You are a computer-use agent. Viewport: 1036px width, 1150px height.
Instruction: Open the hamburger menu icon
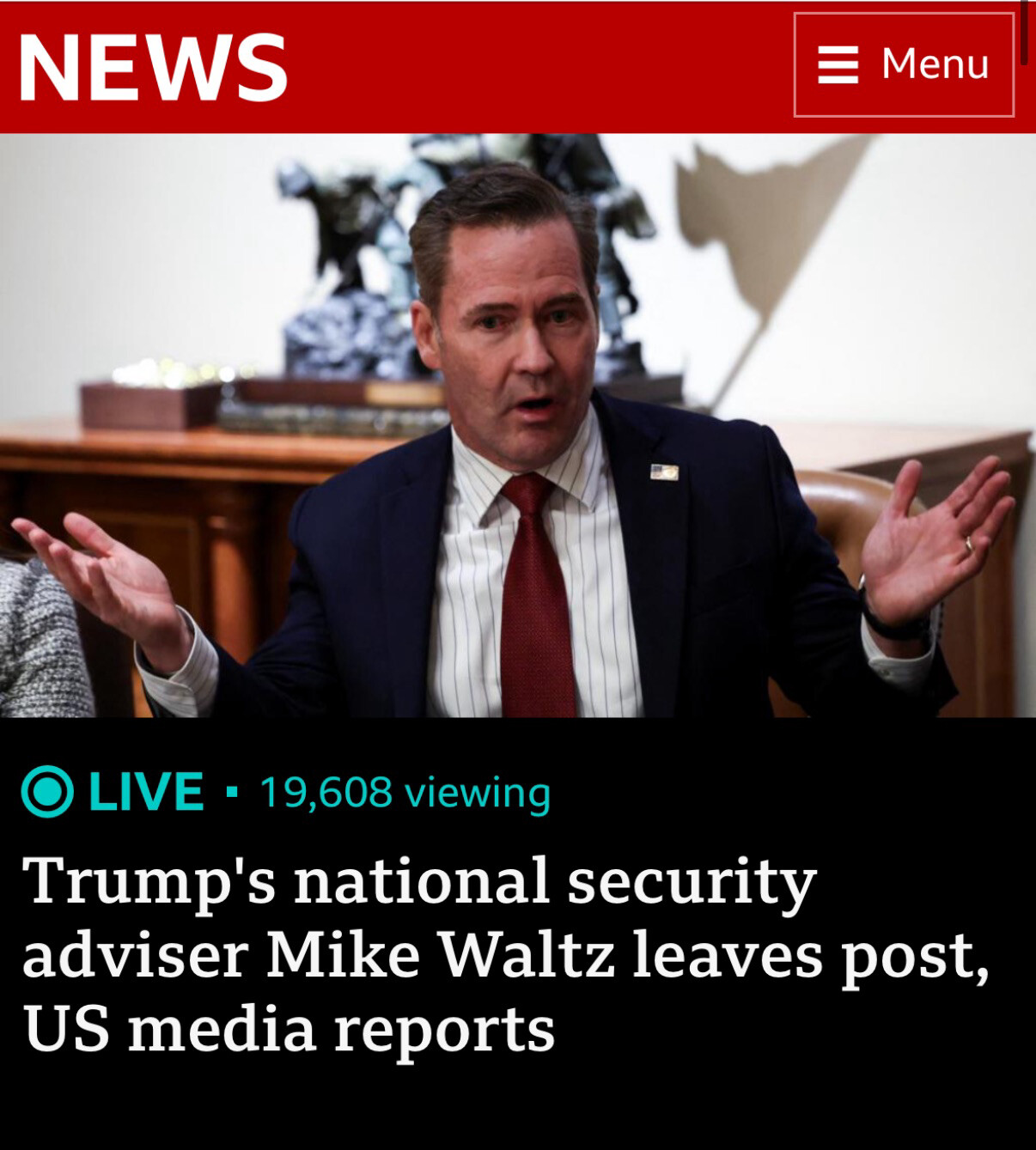click(838, 64)
